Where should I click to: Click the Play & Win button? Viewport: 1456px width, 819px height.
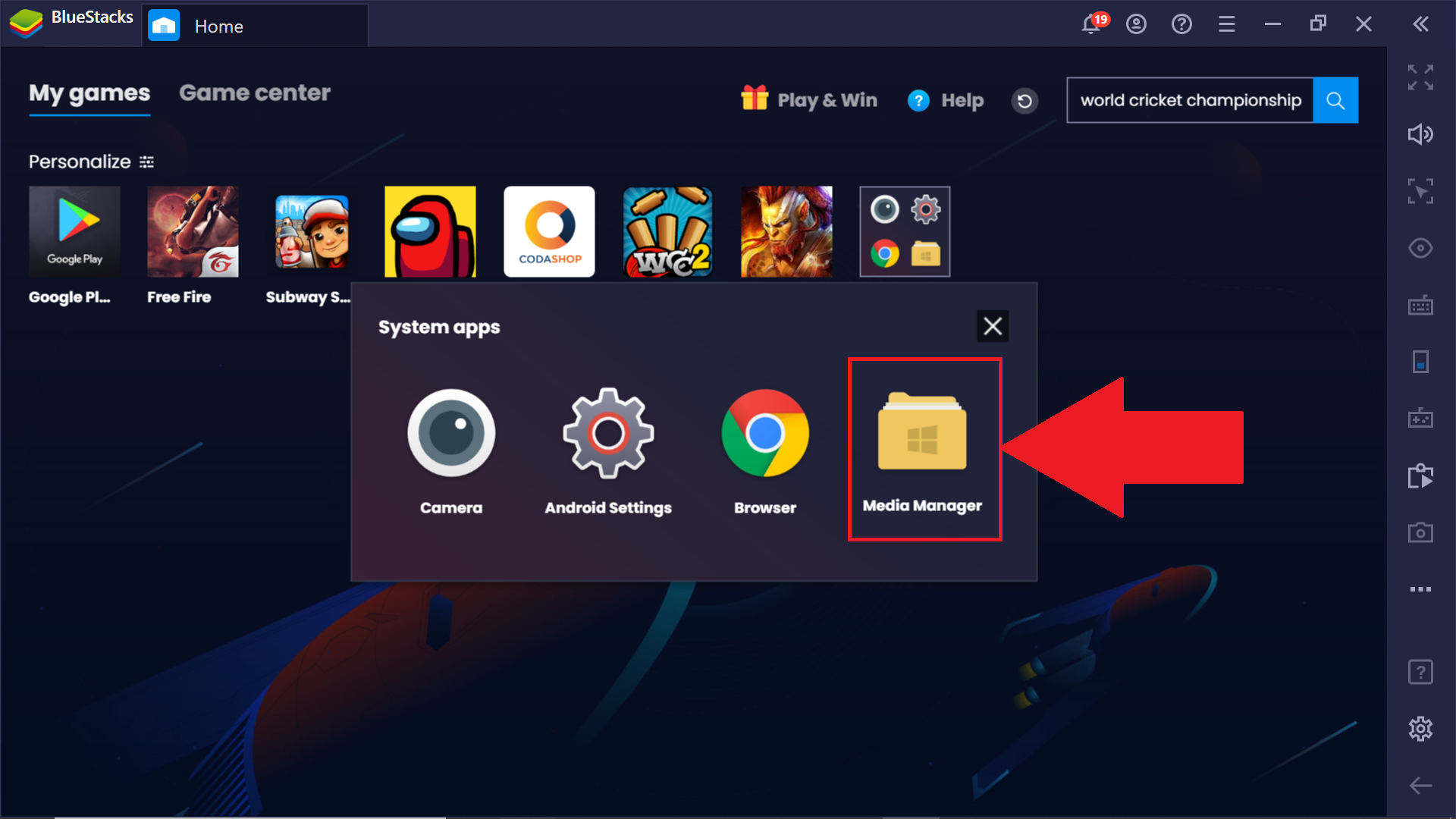point(810,99)
